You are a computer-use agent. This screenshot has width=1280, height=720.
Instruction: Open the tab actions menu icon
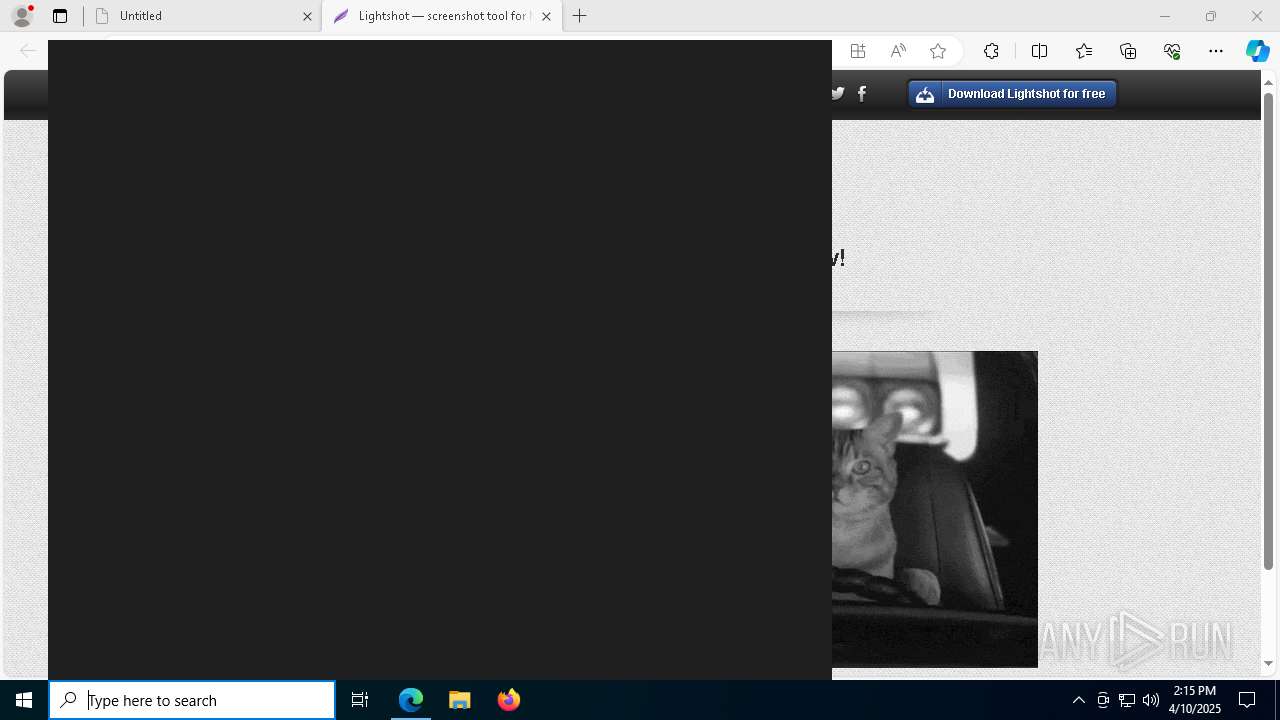[60, 16]
